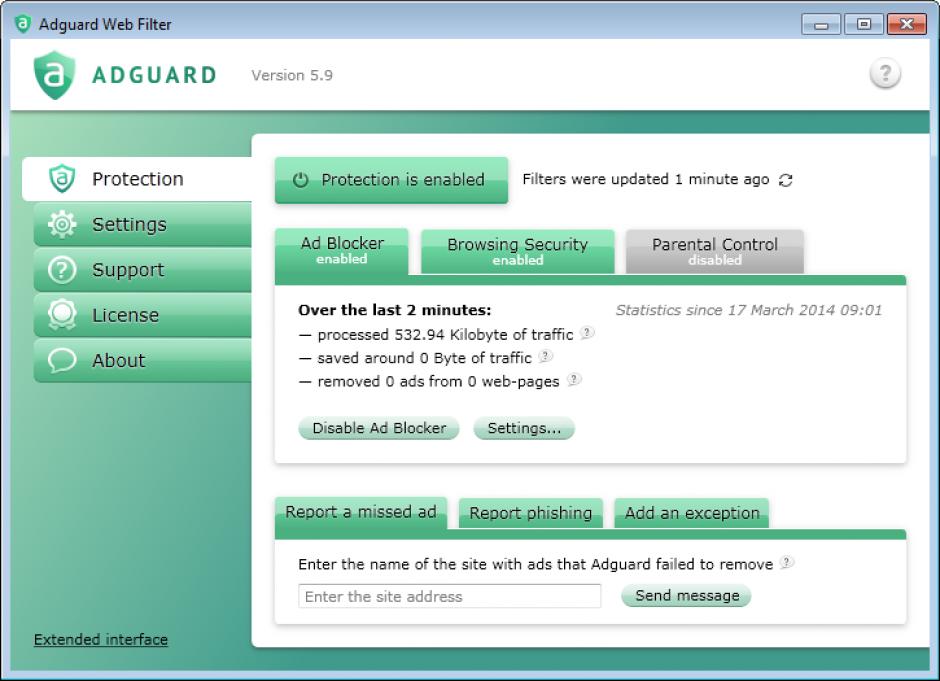Open the Settings sidebar section
The width and height of the screenshot is (940, 681).
pyautogui.click(x=143, y=224)
